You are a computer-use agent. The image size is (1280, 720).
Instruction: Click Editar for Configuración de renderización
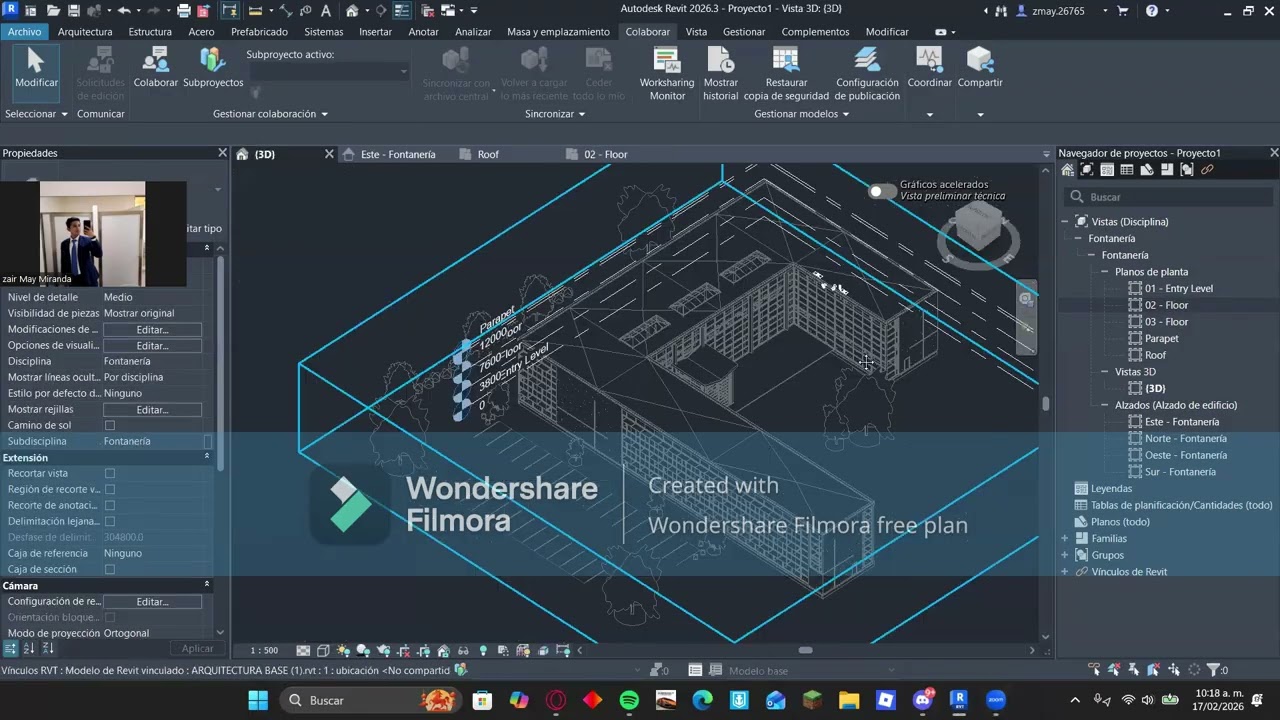(x=152, y=601)
